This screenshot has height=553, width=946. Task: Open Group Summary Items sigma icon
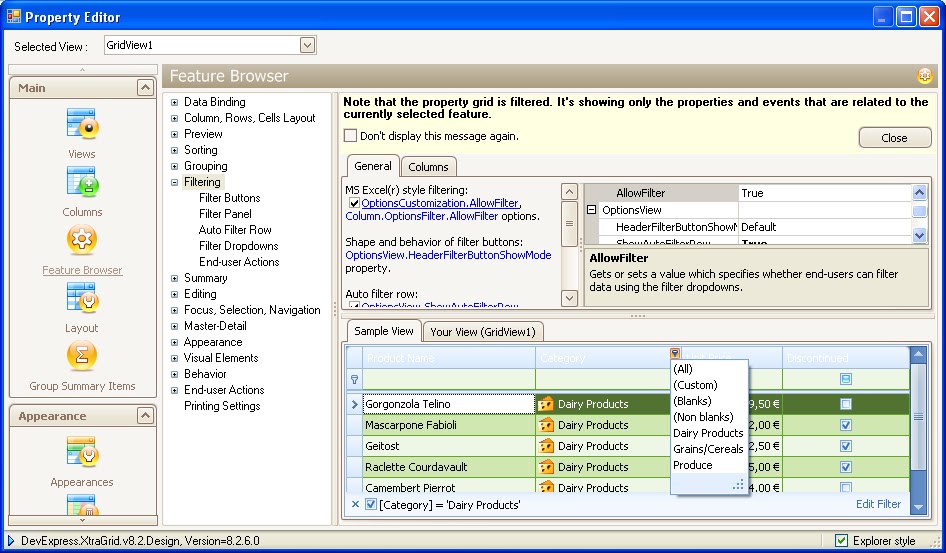[82, 355]
